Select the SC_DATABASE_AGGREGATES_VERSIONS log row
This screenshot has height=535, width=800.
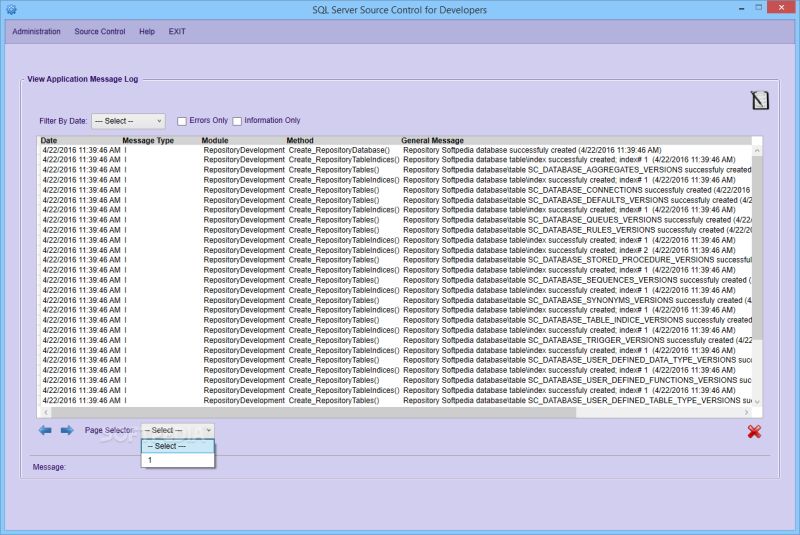click(396, 170)
